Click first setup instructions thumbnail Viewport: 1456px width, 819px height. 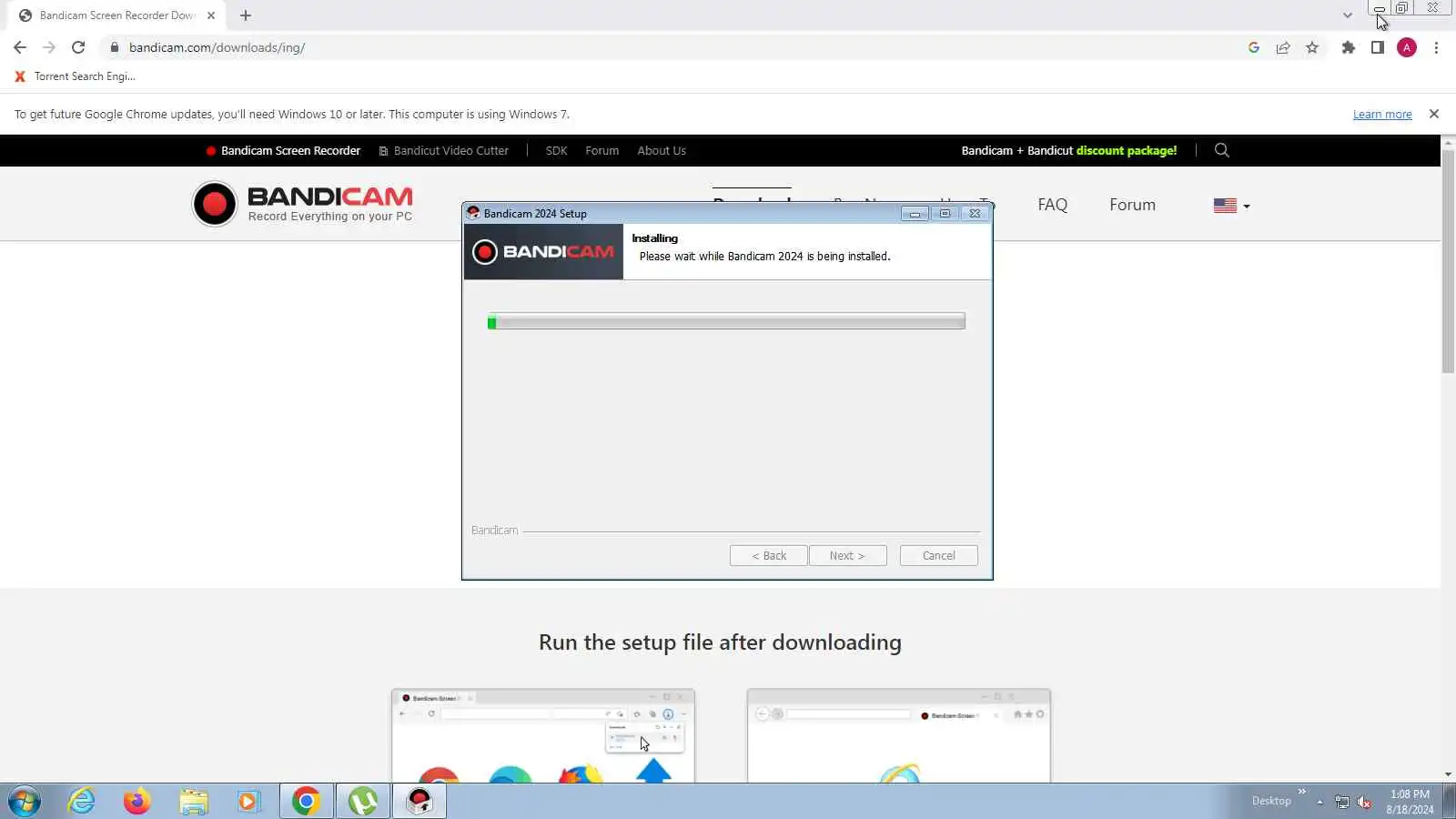click(543, 735)
